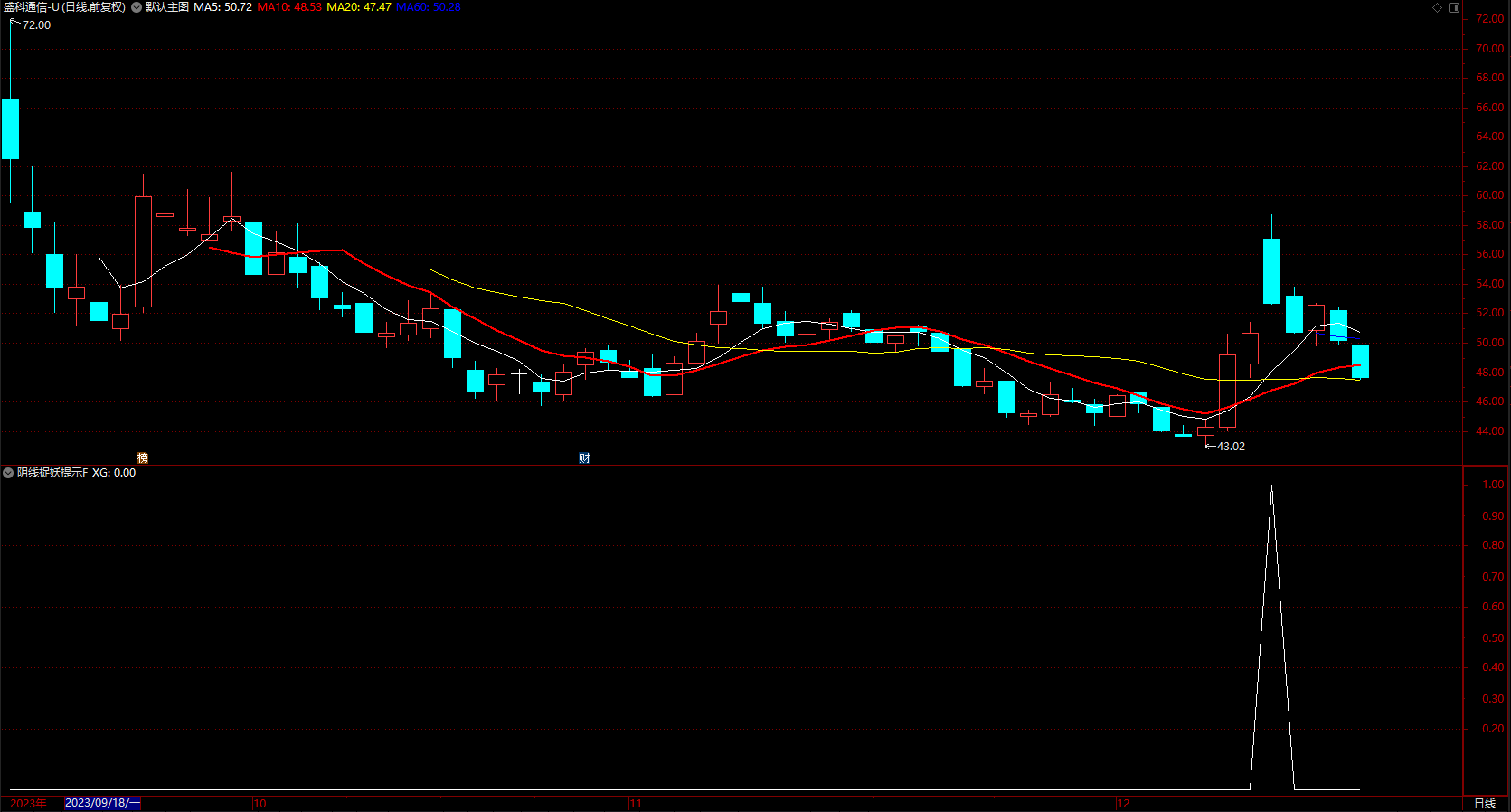Viewport: 1511px width, 812px height.
Task: Click the 阴线捉妖提示F indicator name
Action: pyautogui.click(x=52, y=473)
